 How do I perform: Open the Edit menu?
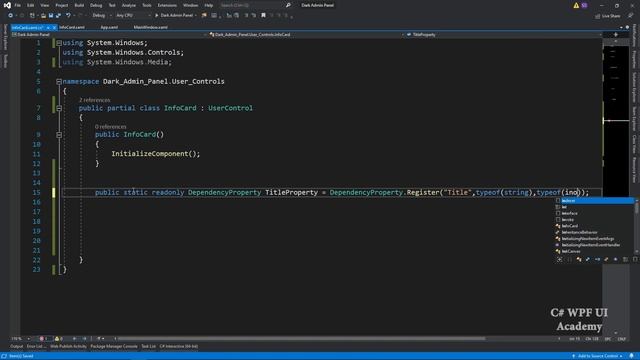(31, 5)
